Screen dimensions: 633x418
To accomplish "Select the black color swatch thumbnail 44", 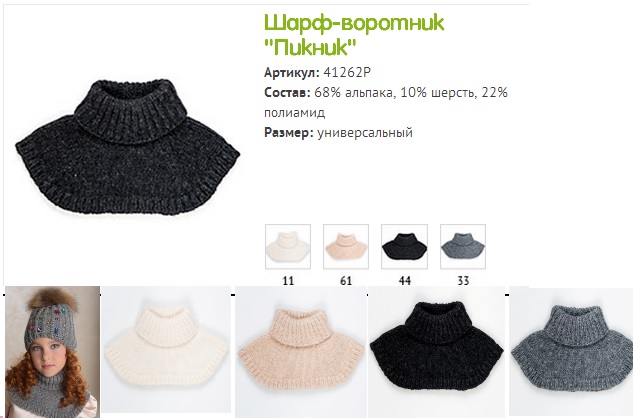I will pos(404,247).
